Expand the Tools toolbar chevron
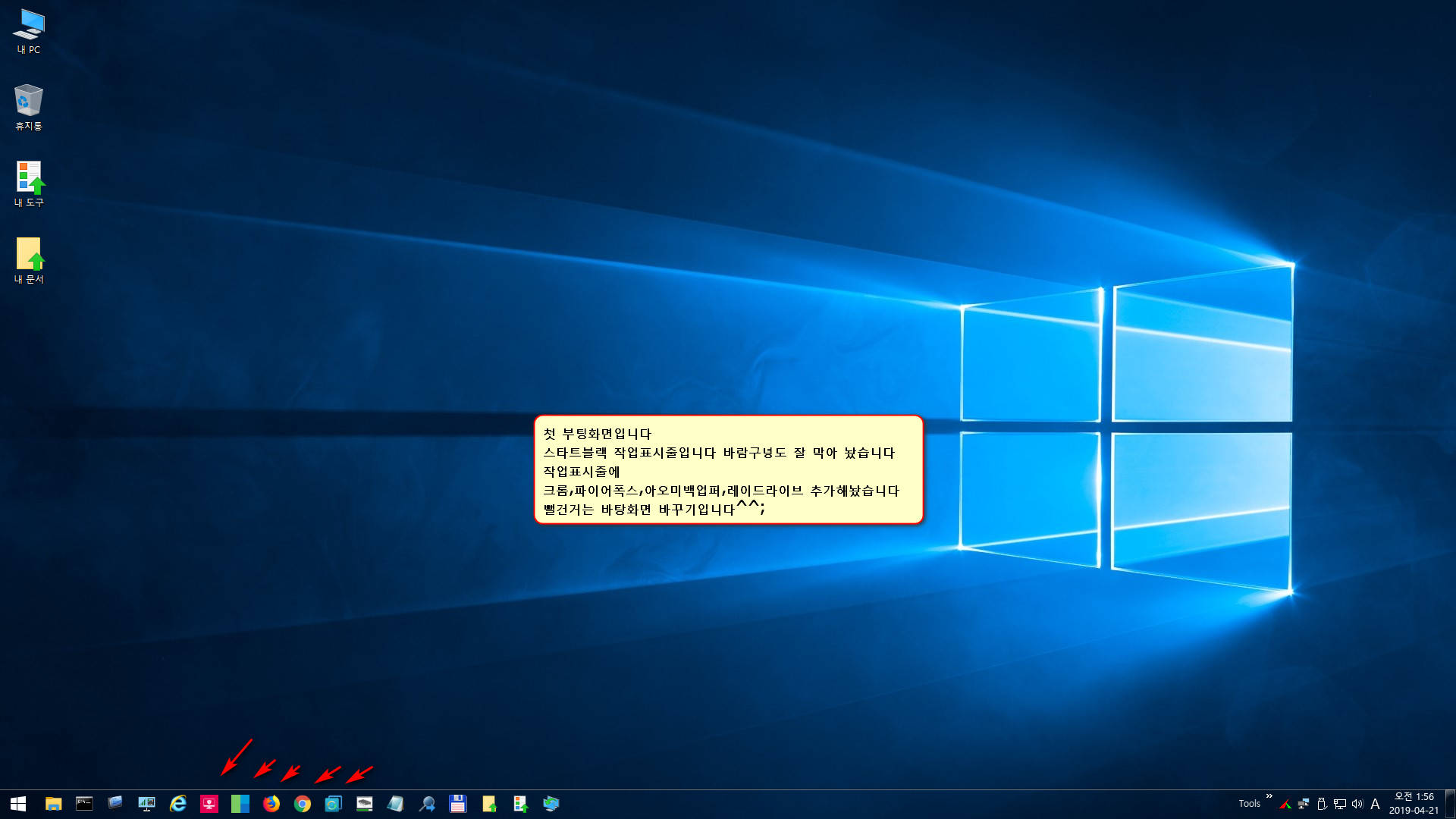 (x=1269, y=796)
